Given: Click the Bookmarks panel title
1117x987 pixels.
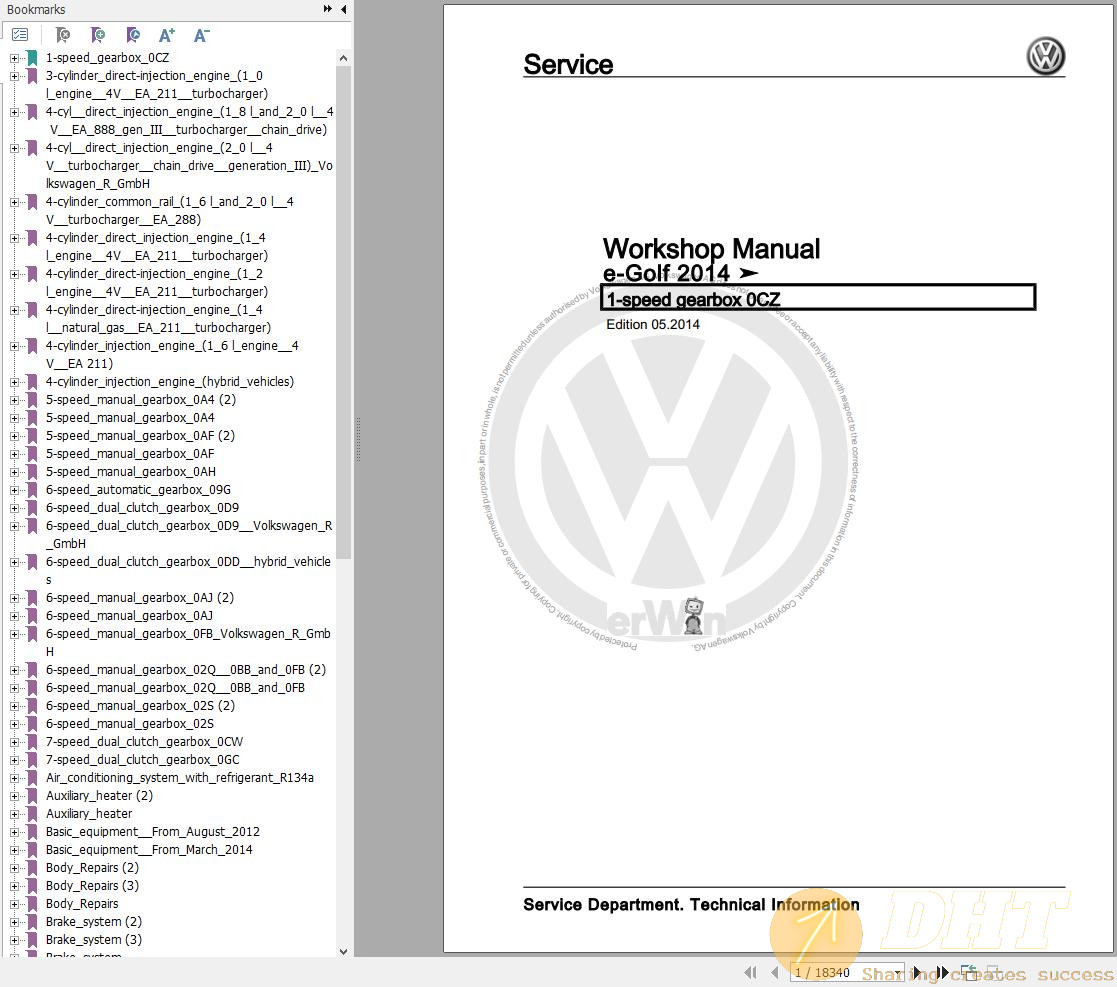Looking at the screenshot, I should point(36,9).
